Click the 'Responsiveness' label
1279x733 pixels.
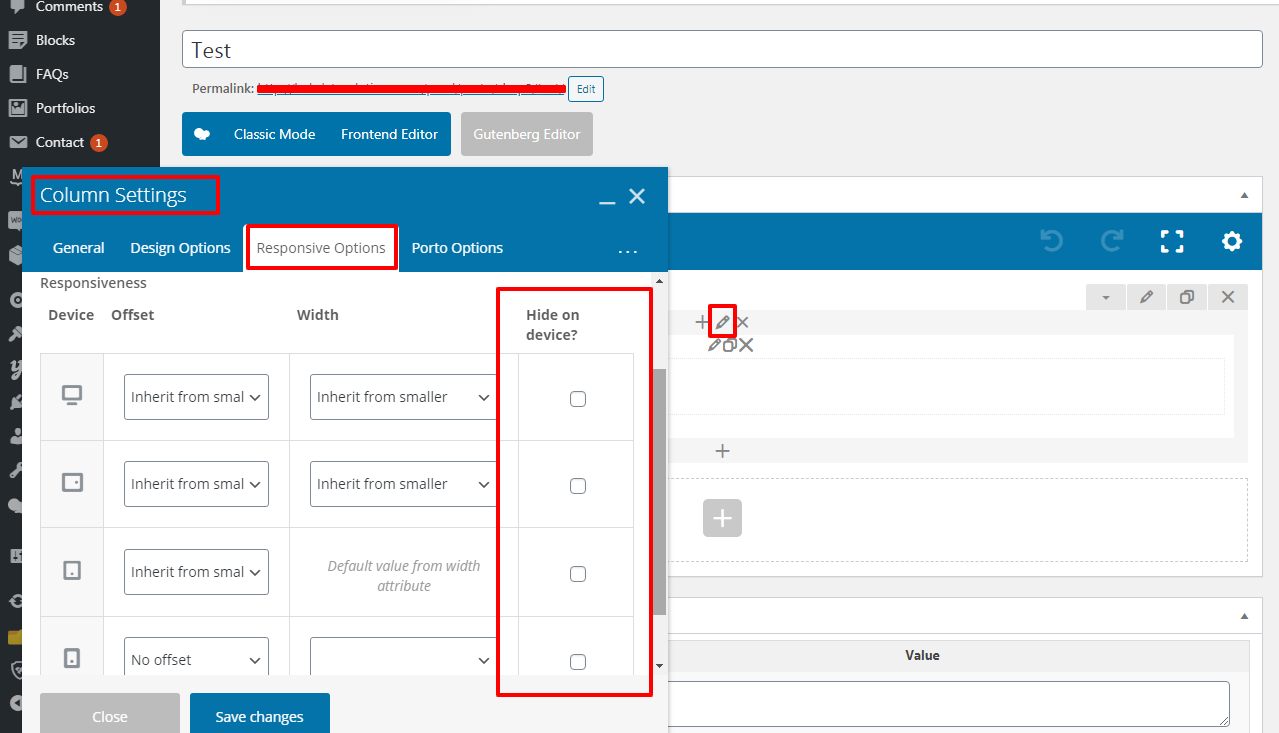(93, 283)
